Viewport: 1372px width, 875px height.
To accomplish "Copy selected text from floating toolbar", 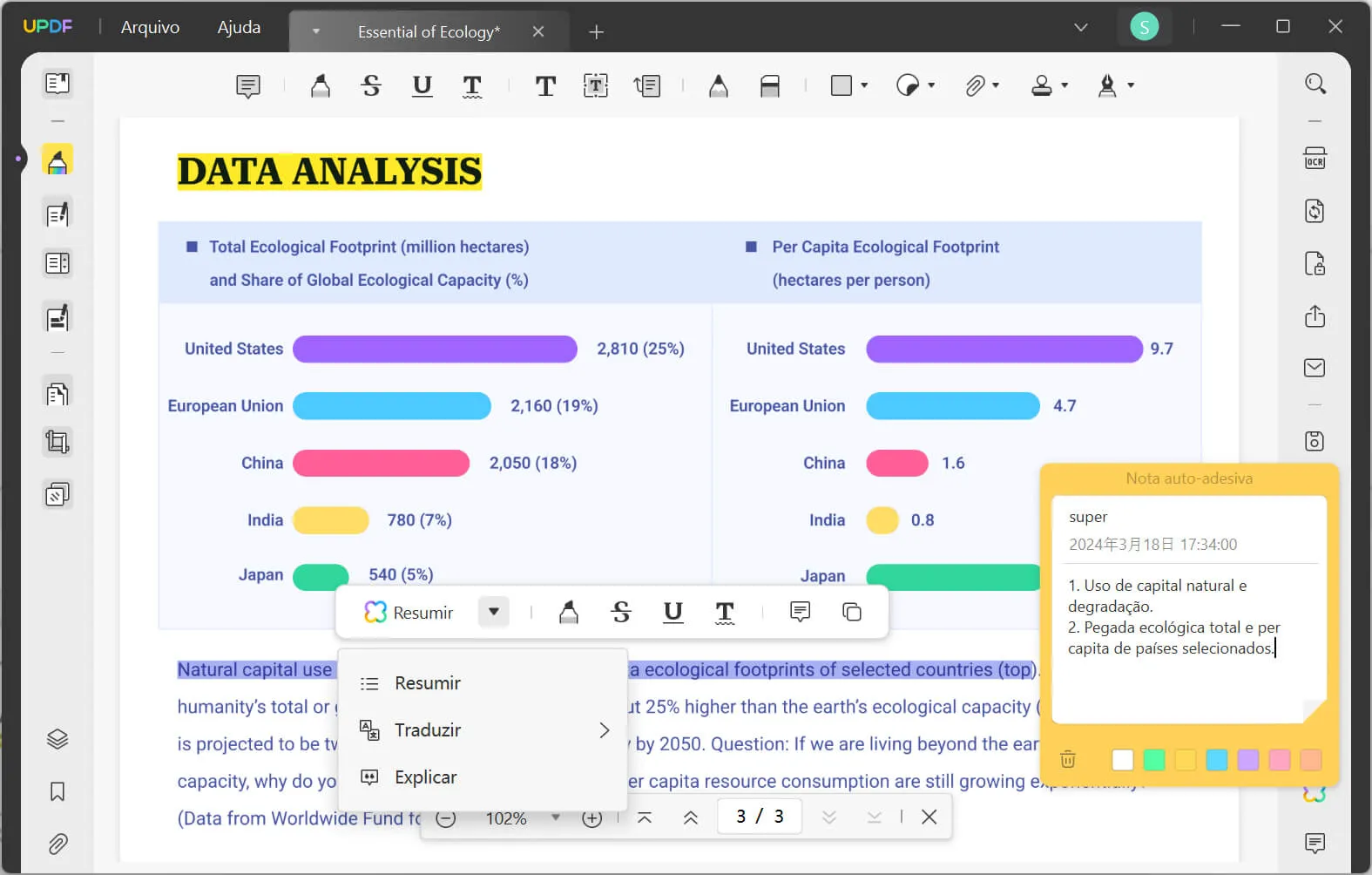I will coord(852,612).
